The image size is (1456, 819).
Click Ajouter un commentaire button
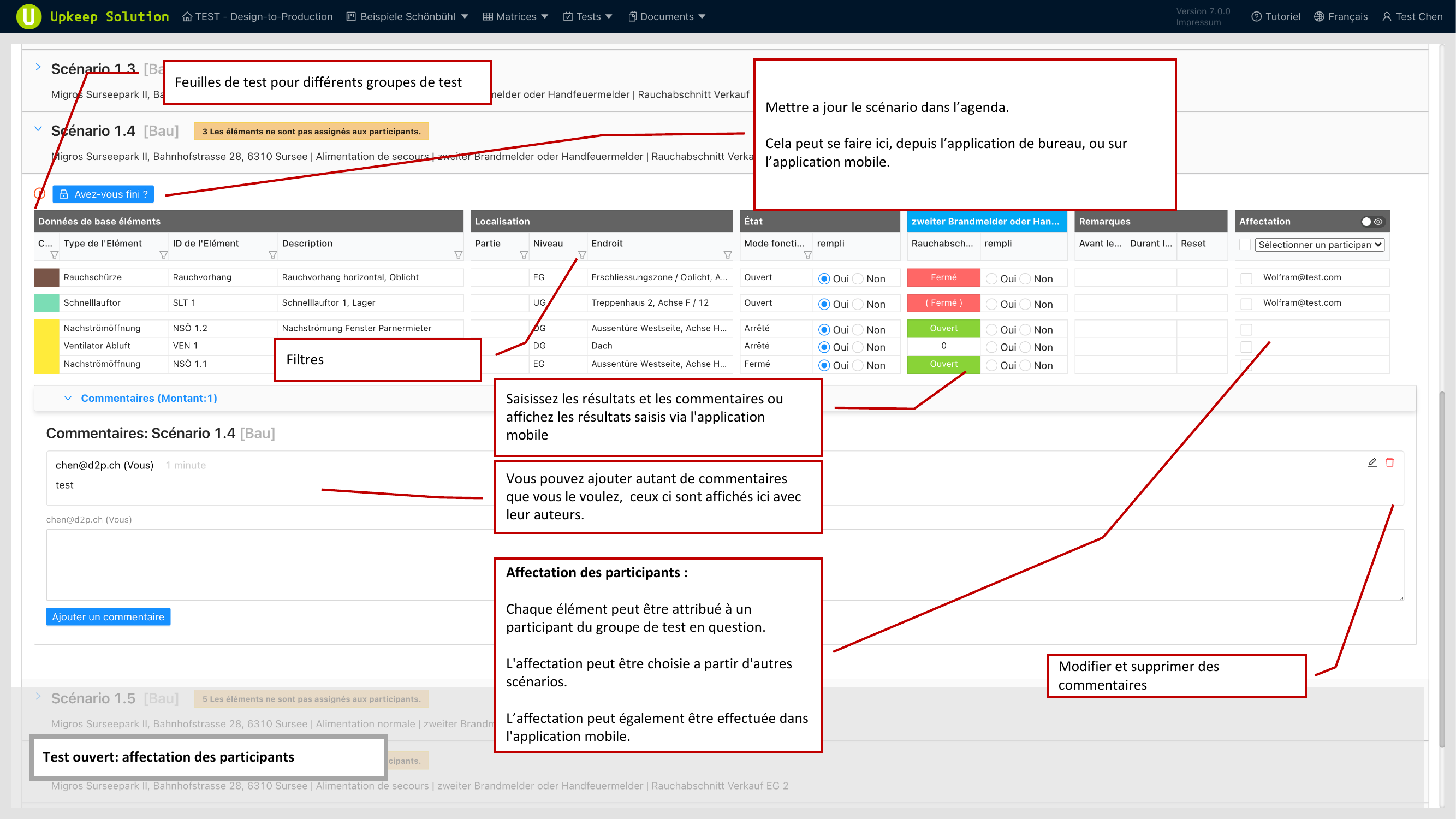(108, 616)
